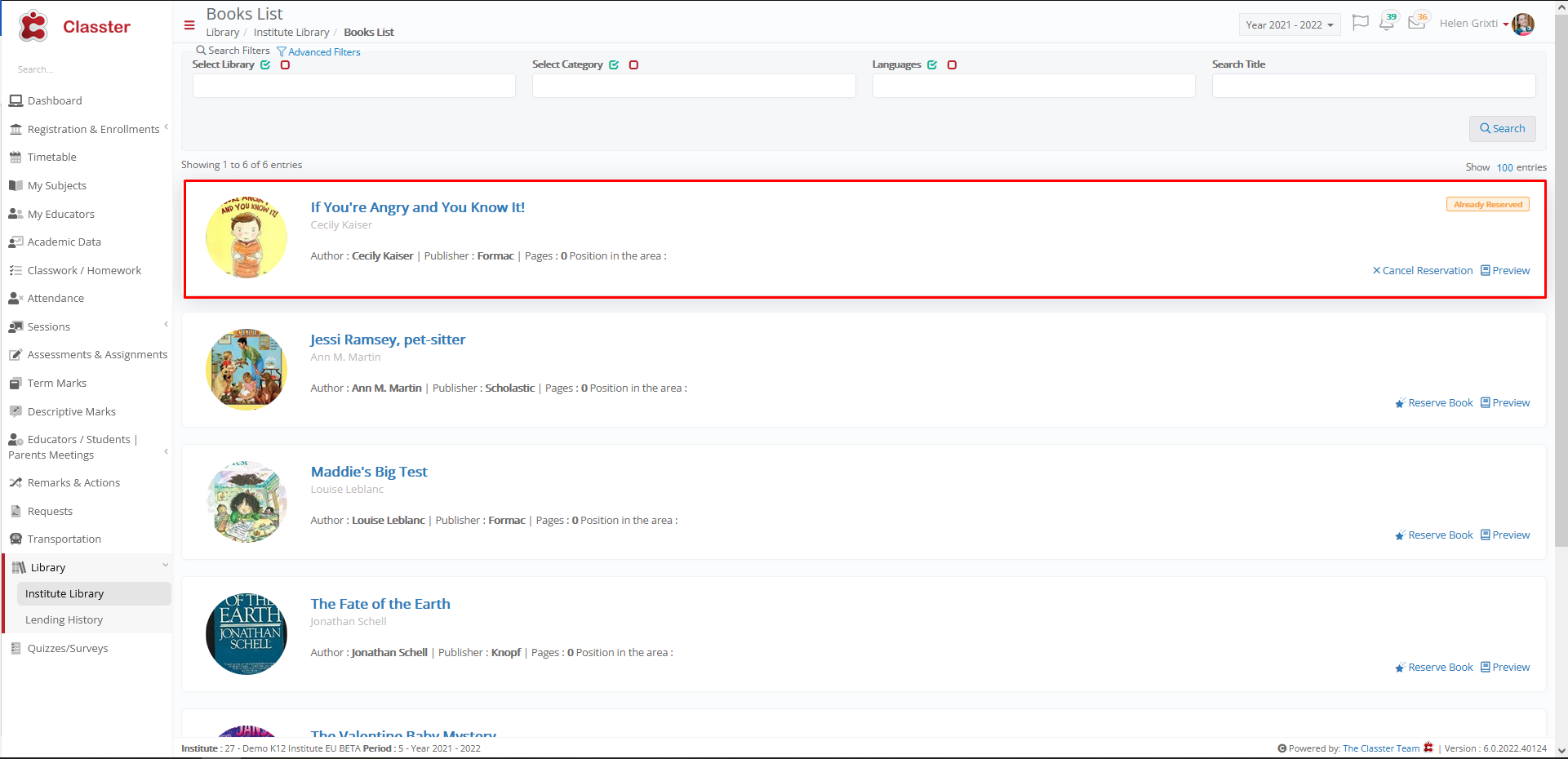The width and height of the screenshot is (1568, 759).
Task: Reserve the Jessi Ramsey, pet-sitter book
Action: tap(1434, 403)
